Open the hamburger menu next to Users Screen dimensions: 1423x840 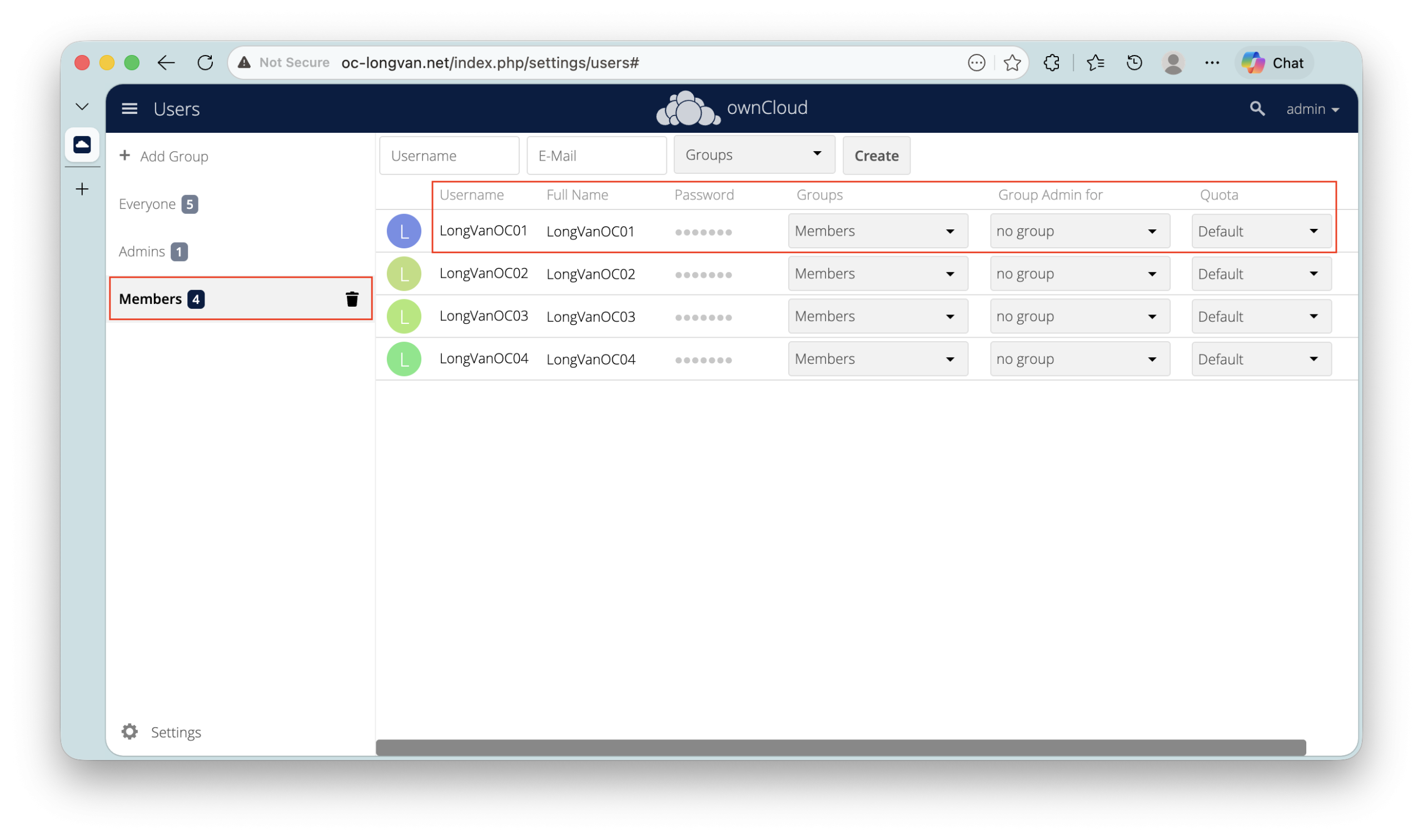pyautogui.click(x=130, y=109)
